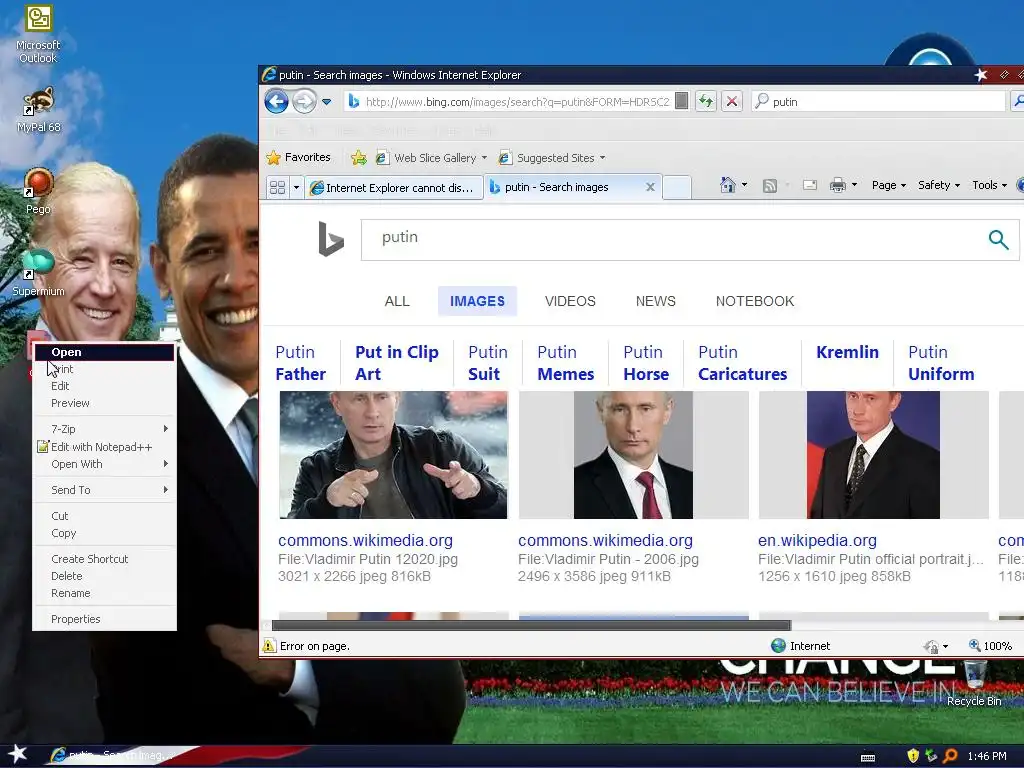Screen dimensions: 1024x768
Task: Select Properties in the context menu
Action: pos(104,619)
